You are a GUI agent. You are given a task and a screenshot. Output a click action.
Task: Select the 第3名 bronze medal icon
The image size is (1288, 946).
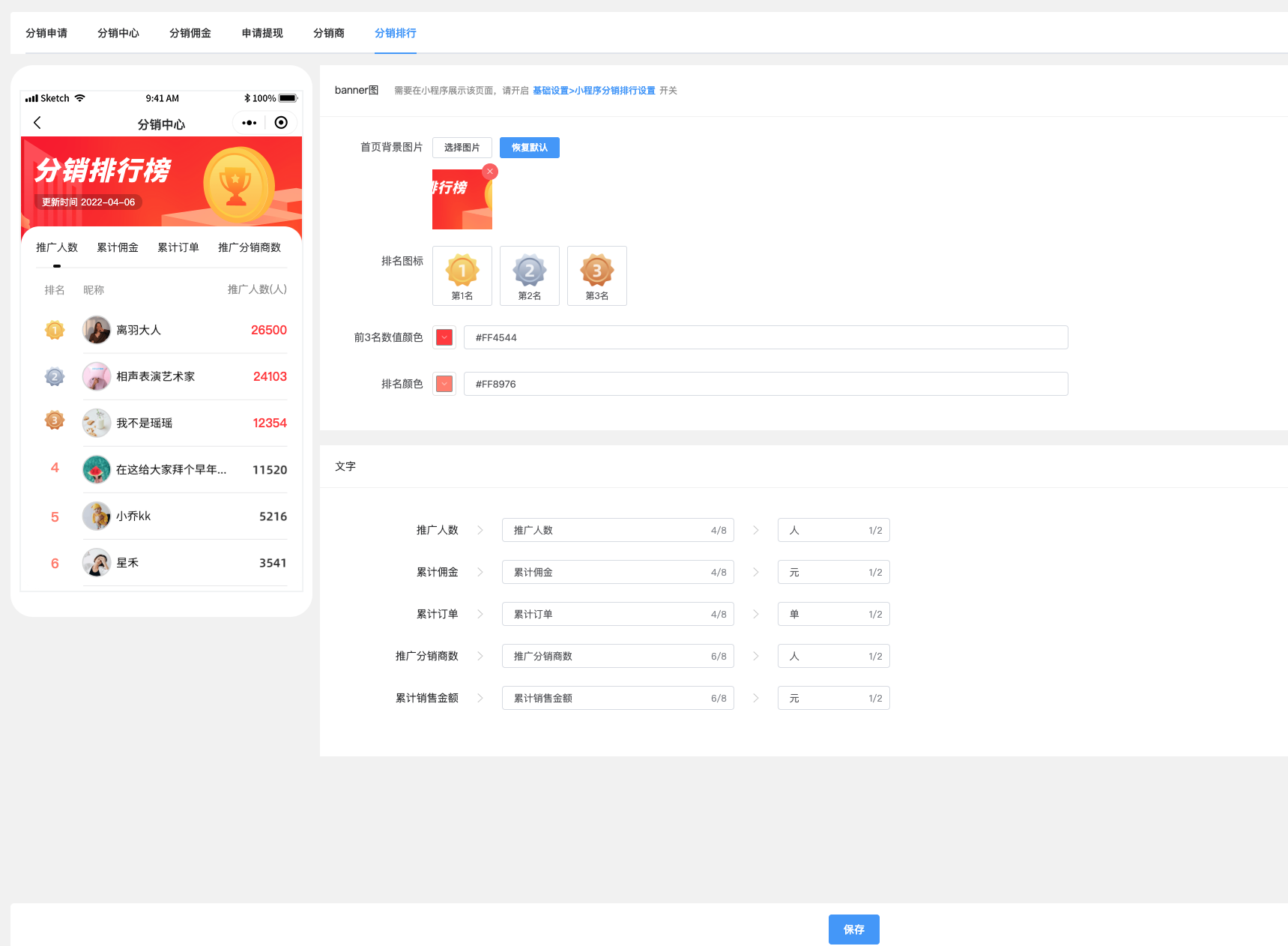[x=597, y=276]
